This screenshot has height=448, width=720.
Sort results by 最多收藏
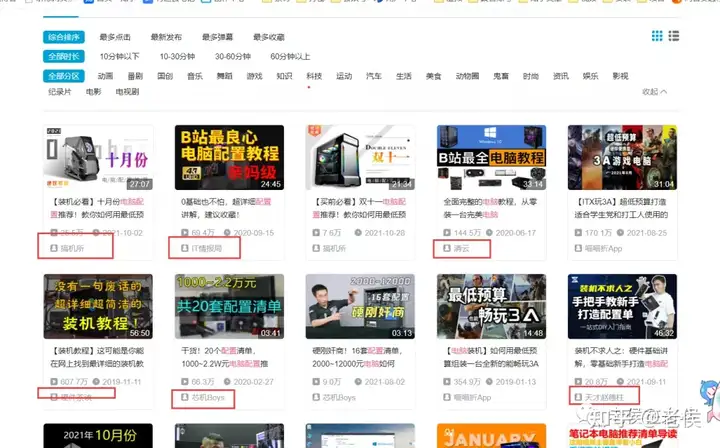click(x=269, y=37)
